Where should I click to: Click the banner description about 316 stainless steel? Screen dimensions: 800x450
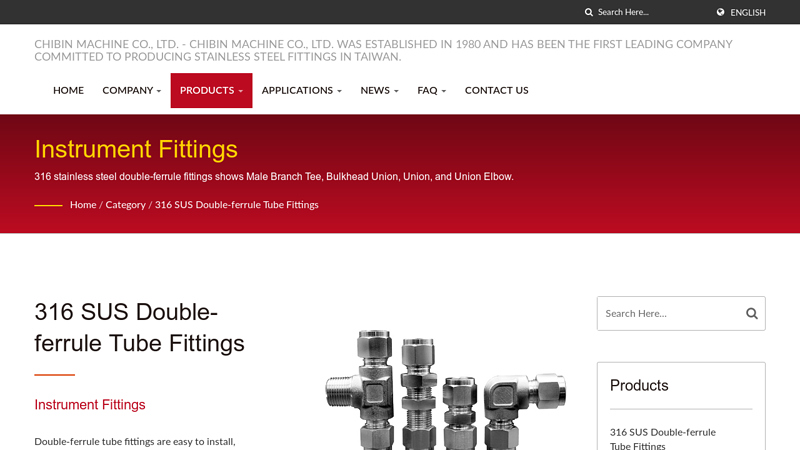(274, 177)
